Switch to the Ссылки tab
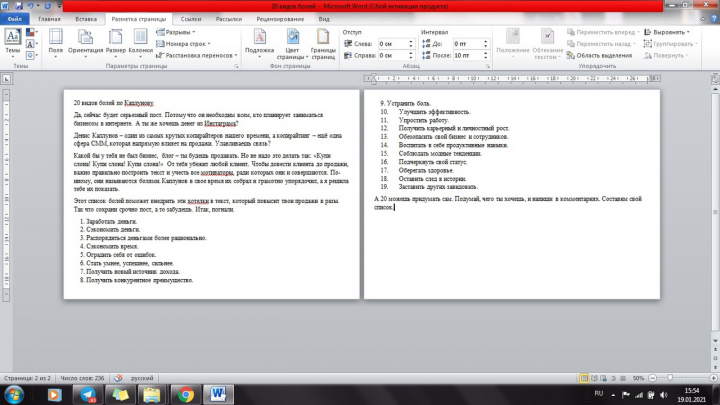This screenshot has width=720, height=405. [x=191, y=19]
